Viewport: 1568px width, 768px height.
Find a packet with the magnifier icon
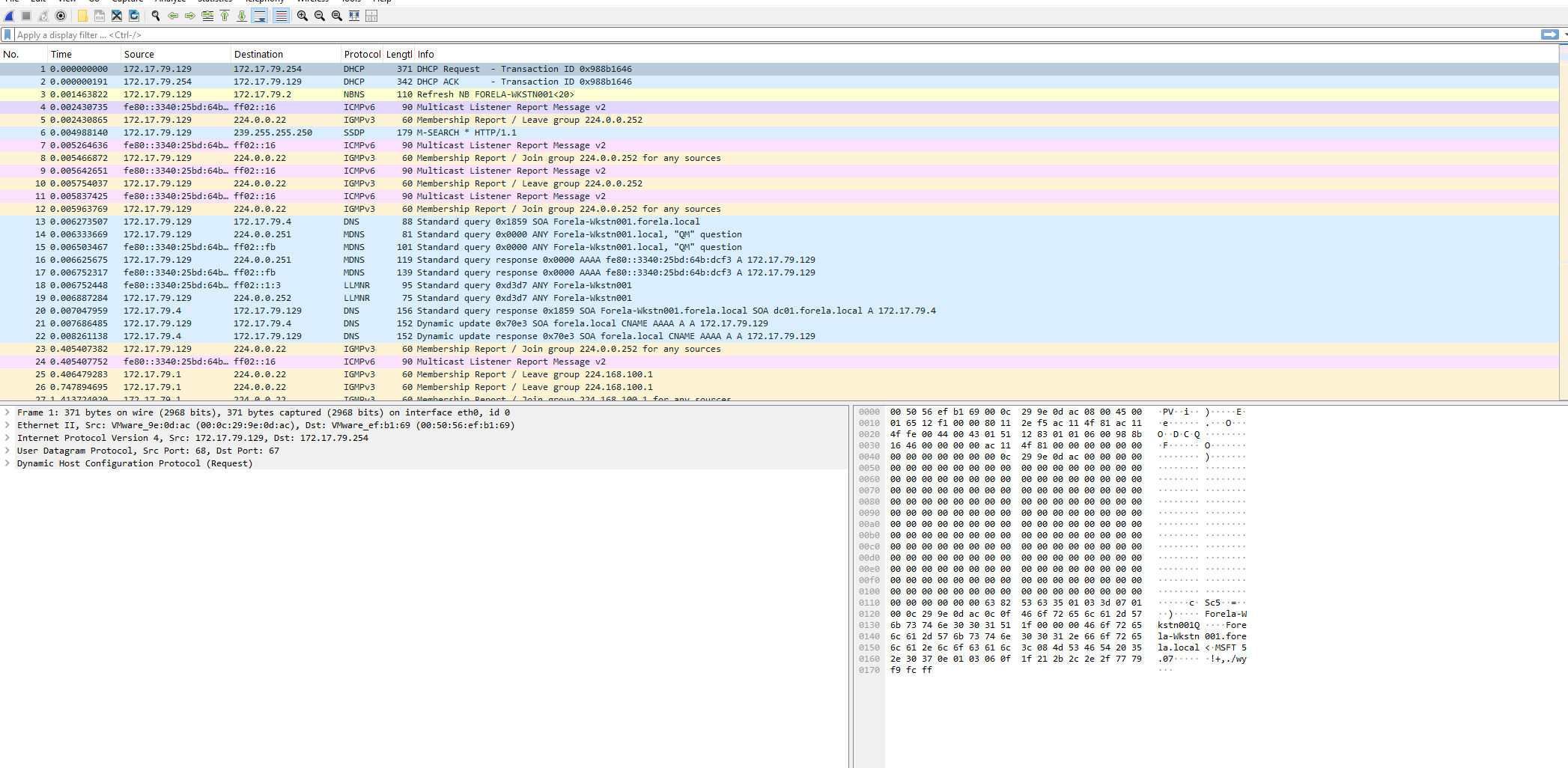point(156,16)
